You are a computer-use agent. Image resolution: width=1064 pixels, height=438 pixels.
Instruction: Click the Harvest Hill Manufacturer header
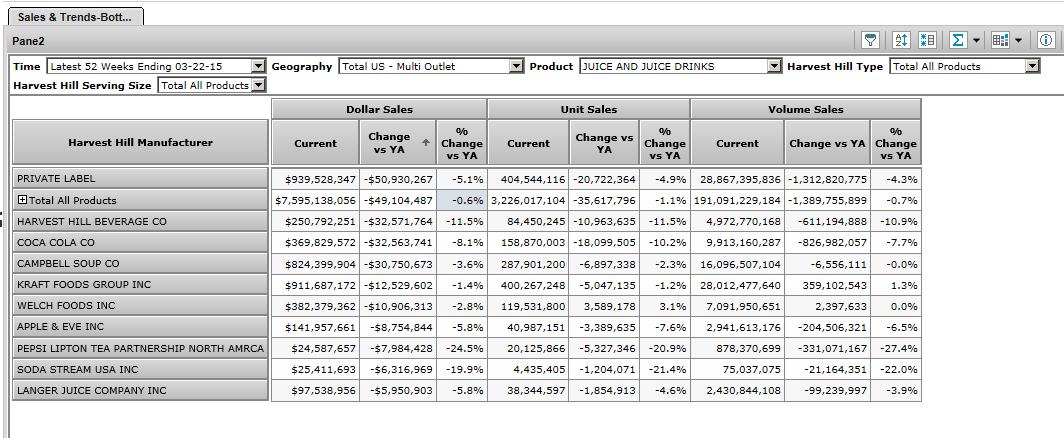[140, 143]
